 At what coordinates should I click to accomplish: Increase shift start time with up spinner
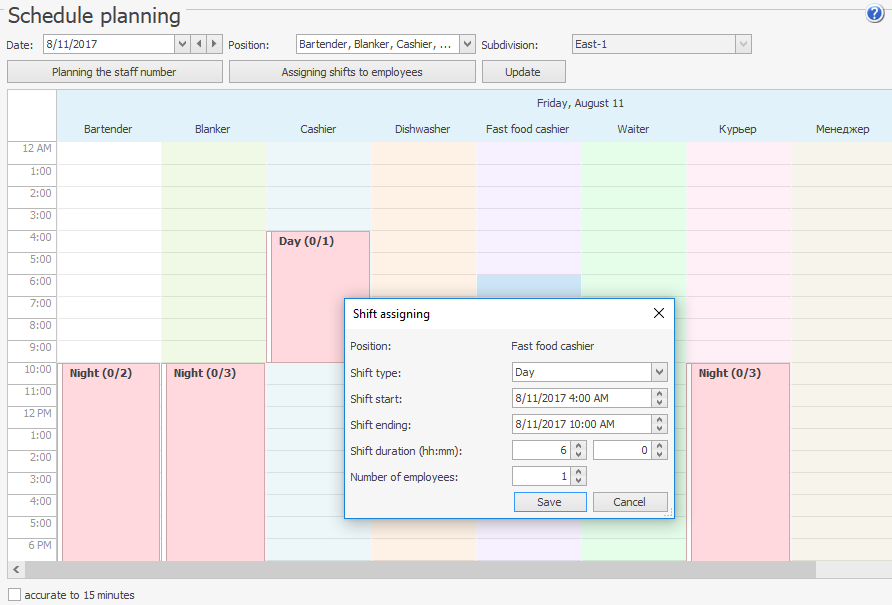(658, 394)
